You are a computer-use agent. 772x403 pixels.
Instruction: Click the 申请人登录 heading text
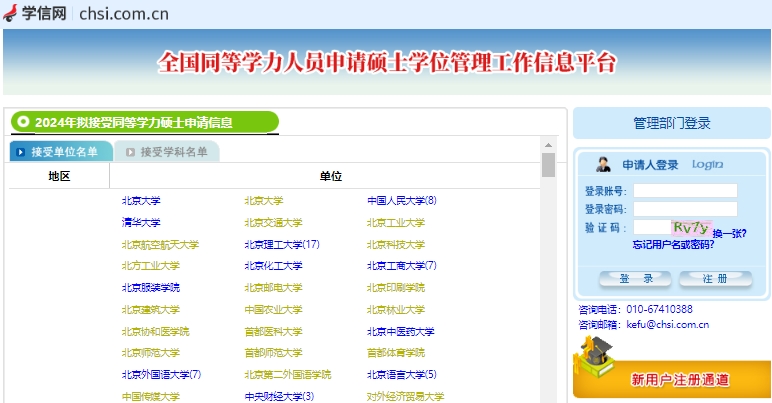coord(650,165)
